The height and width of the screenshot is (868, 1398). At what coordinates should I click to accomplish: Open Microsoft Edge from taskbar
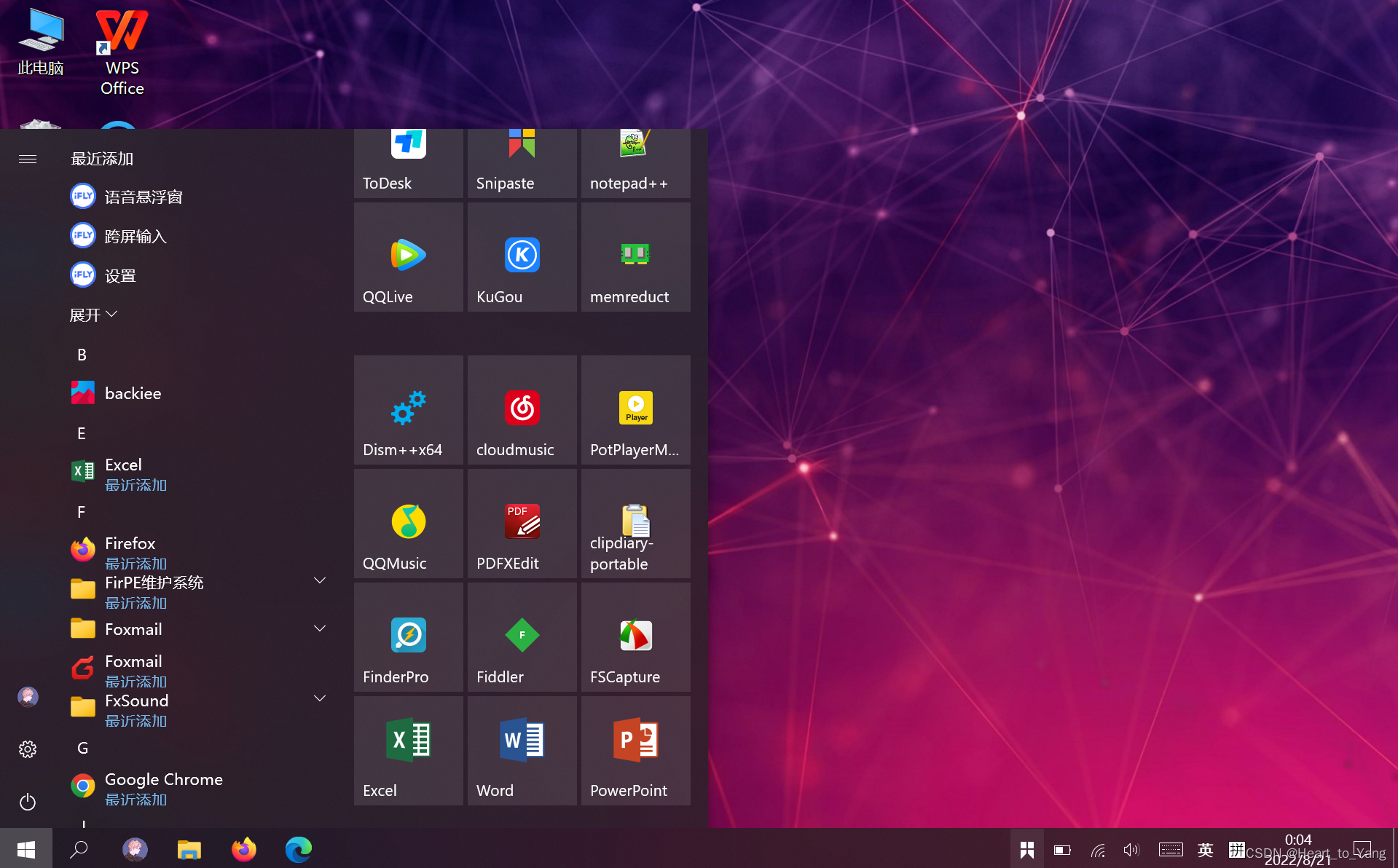point(299,849)
